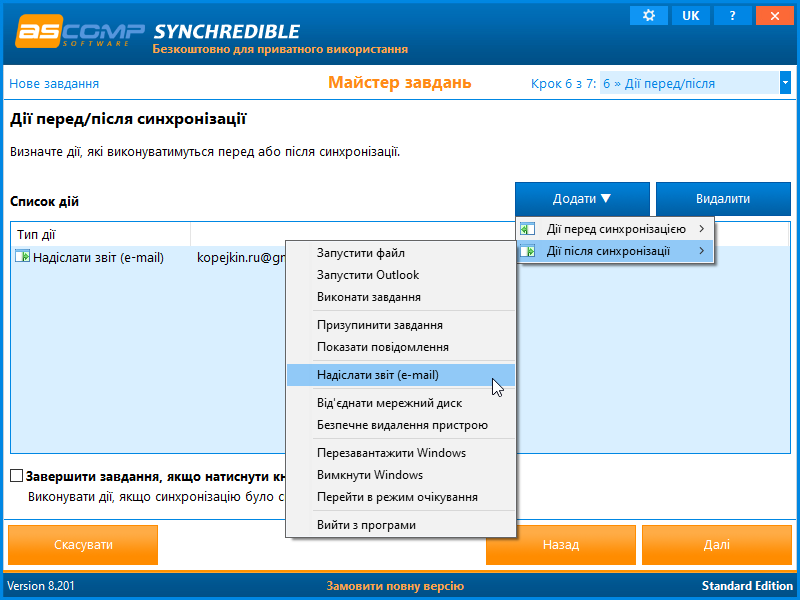The height and width of the screenshot is (600, 800).
Task: Switch language using the UK button
Action: pos(690,16)
